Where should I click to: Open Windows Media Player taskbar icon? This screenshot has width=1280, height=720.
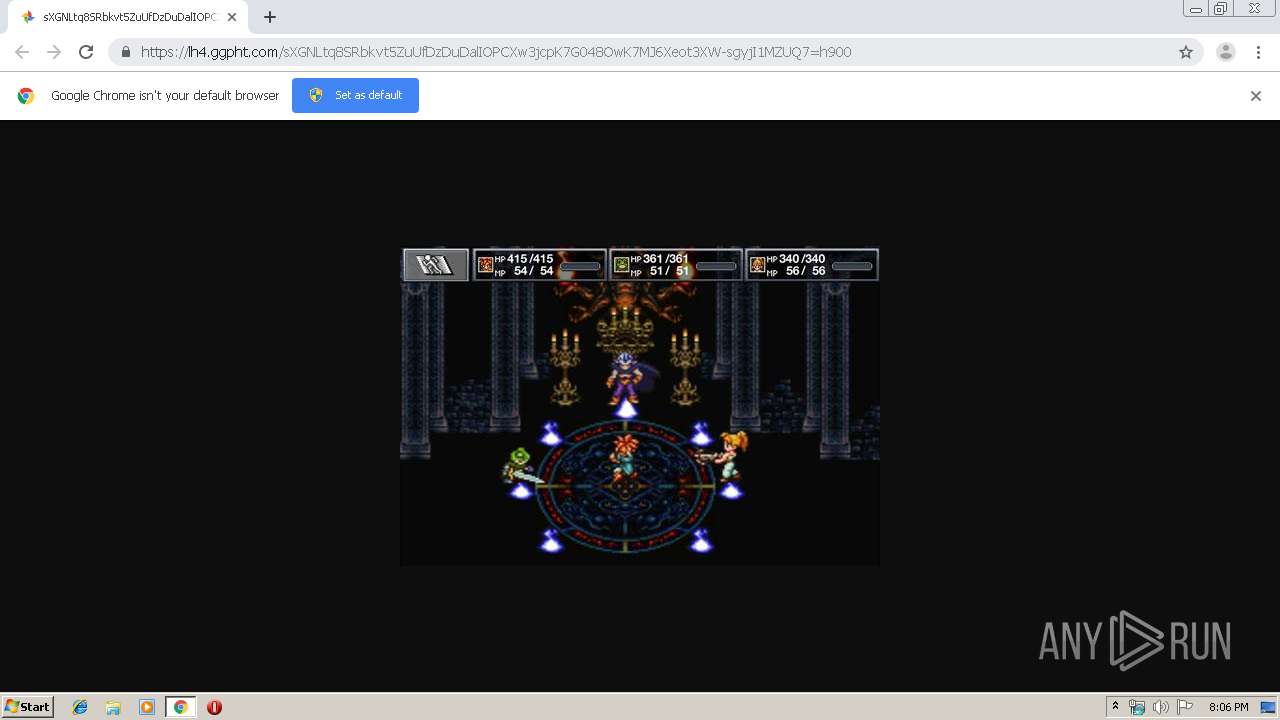click(147, 707)
